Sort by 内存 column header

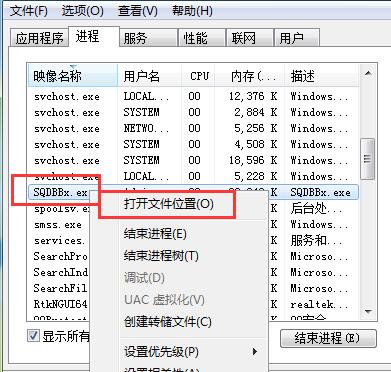[x=250, y=76]
